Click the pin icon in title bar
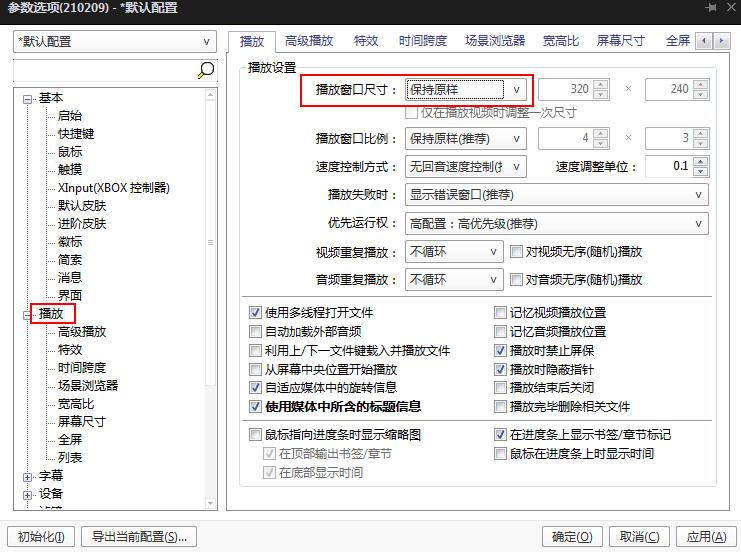741x556 pixels. click(710, 8)
